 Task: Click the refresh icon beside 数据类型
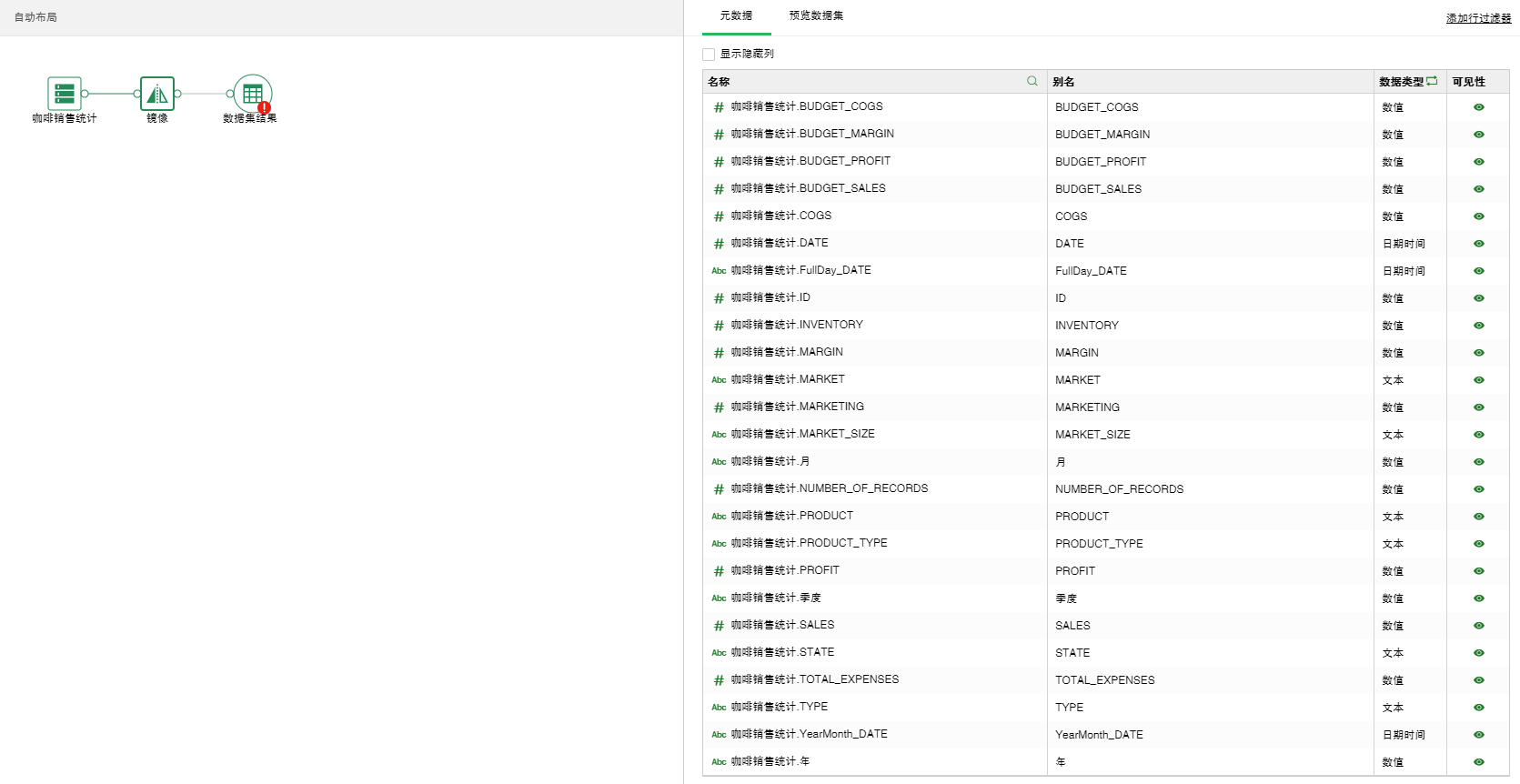coord(1433,81)
